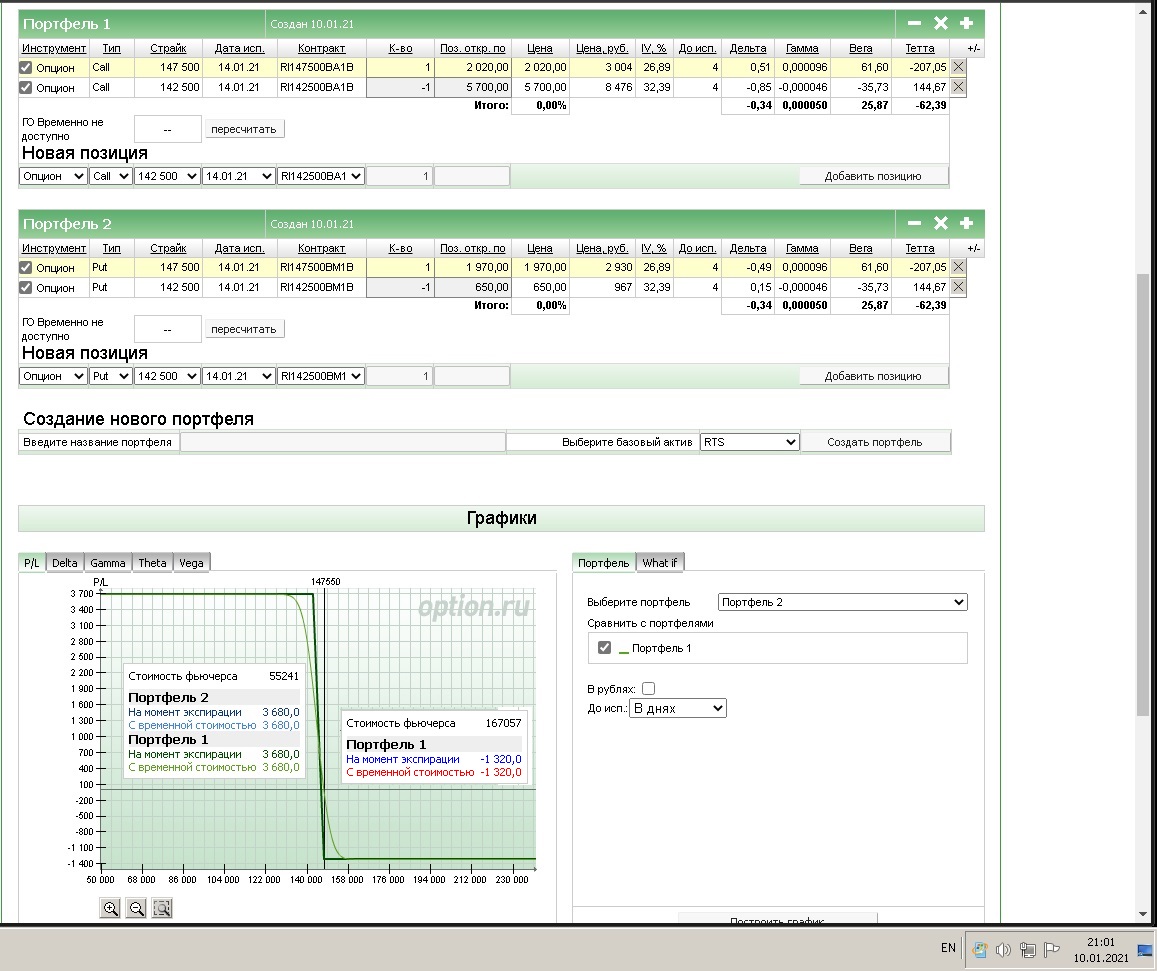The width and height of the screenshot is (1157, 971).
Task: Uncheck compare with Портфель 1
Action: (x=604, y=648)
